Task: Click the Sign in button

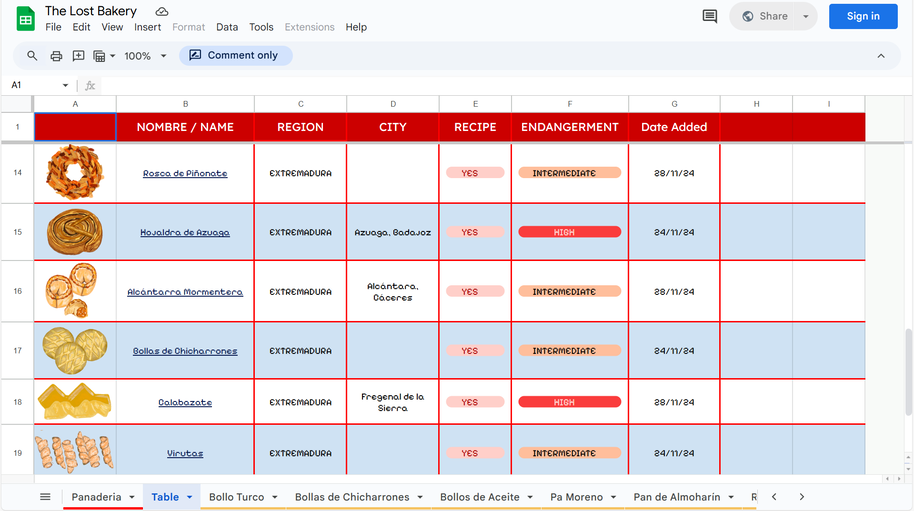Action: (862, 16)
